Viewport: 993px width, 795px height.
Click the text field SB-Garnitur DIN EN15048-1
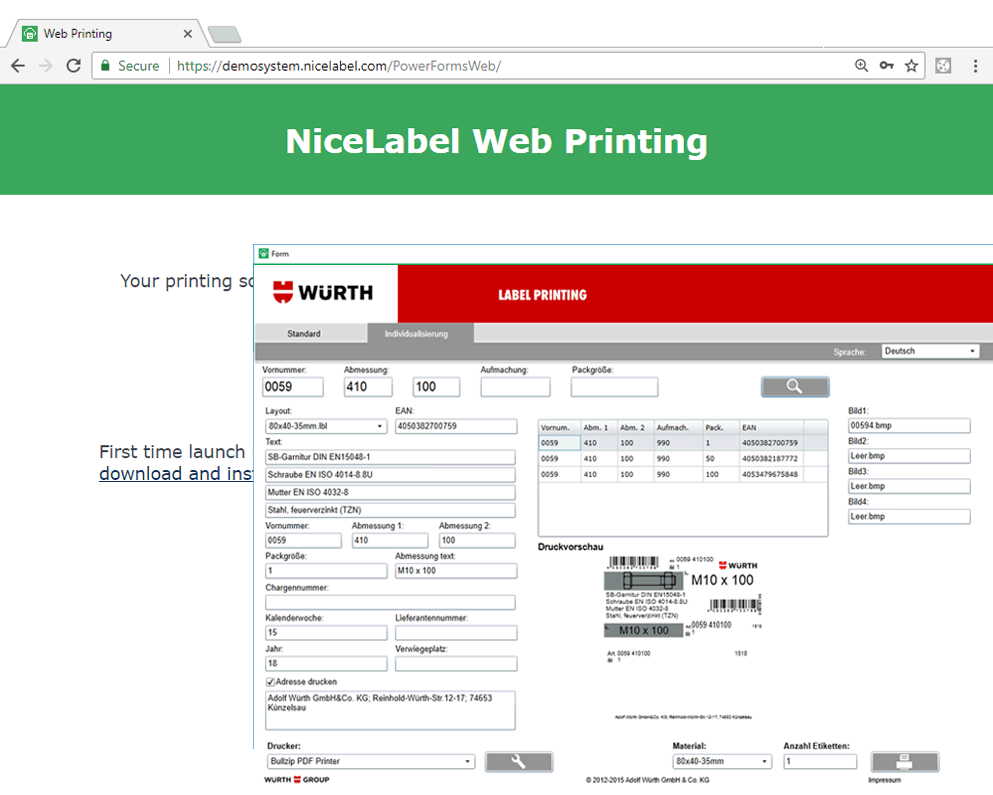tap(390, 457)
